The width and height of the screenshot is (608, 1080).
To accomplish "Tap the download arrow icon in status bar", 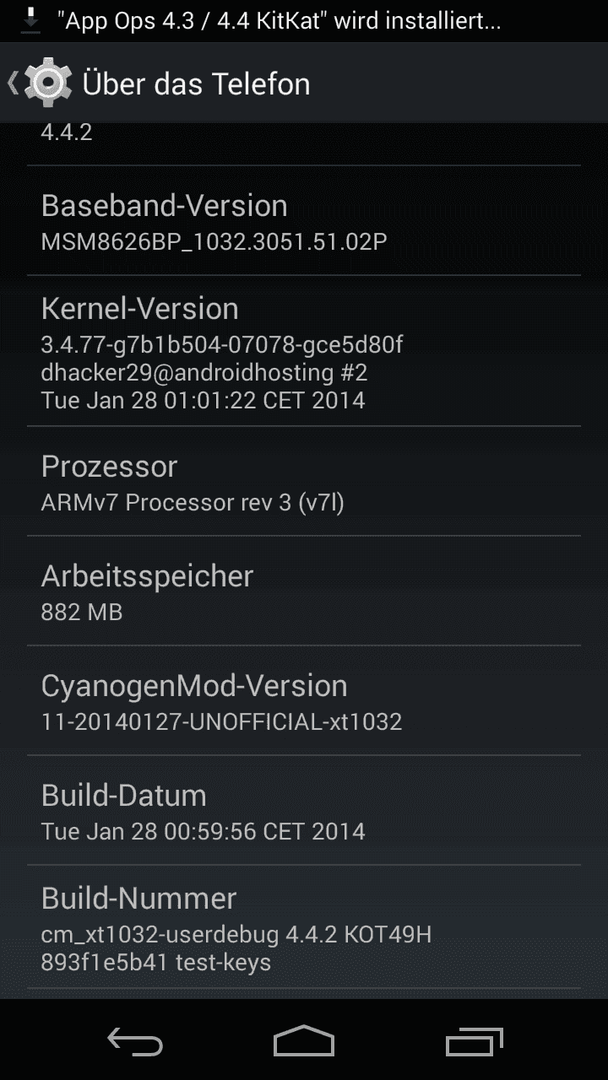I will point(30,21).
